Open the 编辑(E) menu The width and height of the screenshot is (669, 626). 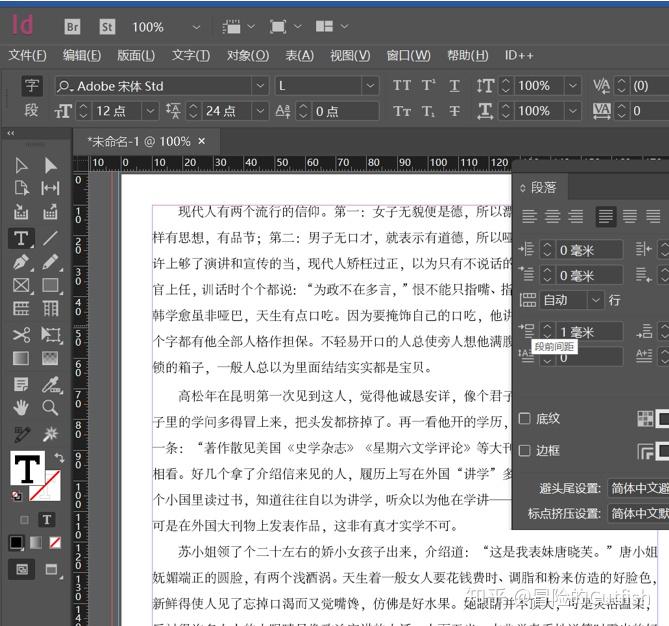82,55
